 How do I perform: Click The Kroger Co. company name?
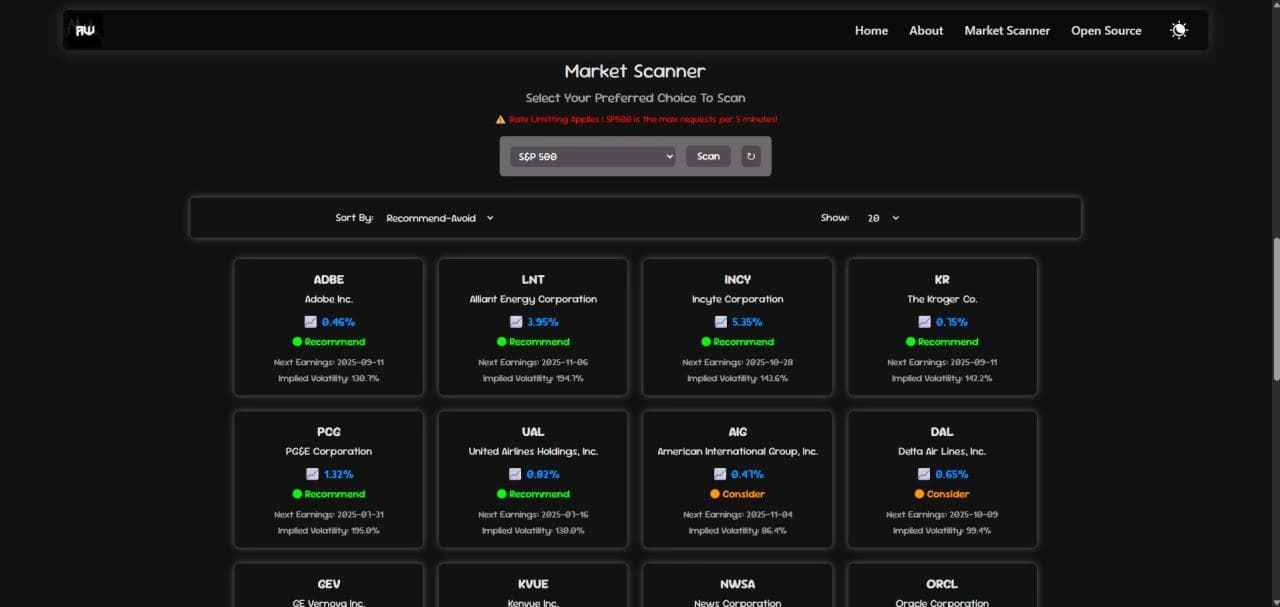(x=942, y=299)
